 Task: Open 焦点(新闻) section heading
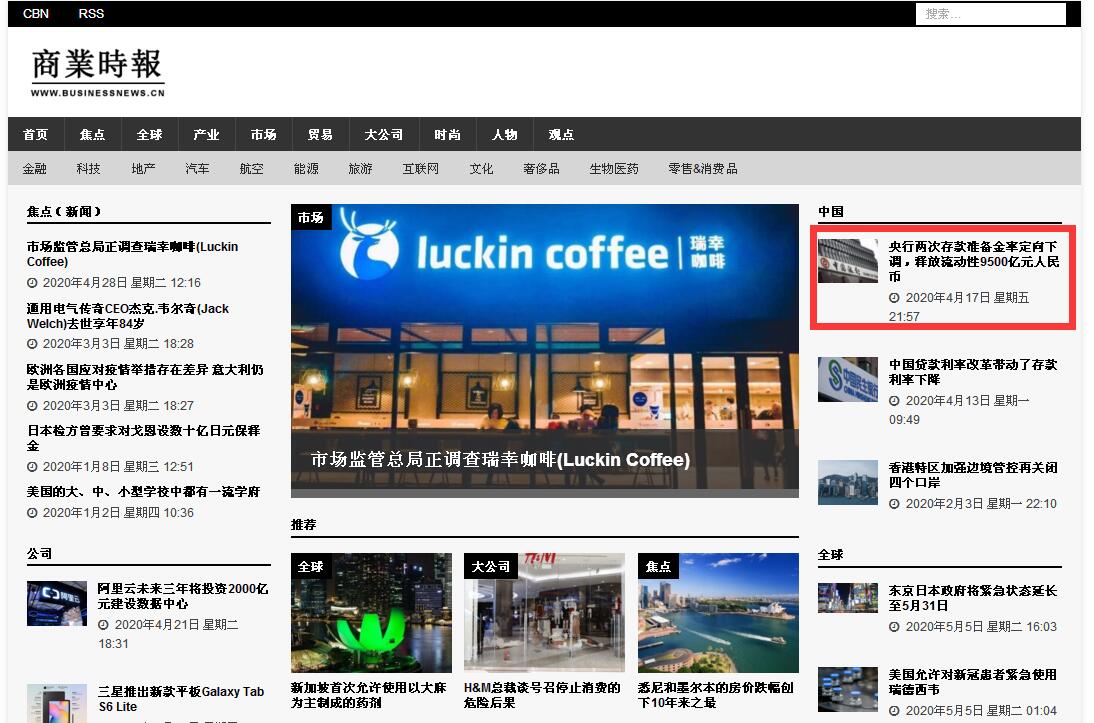tap(63, 211)
